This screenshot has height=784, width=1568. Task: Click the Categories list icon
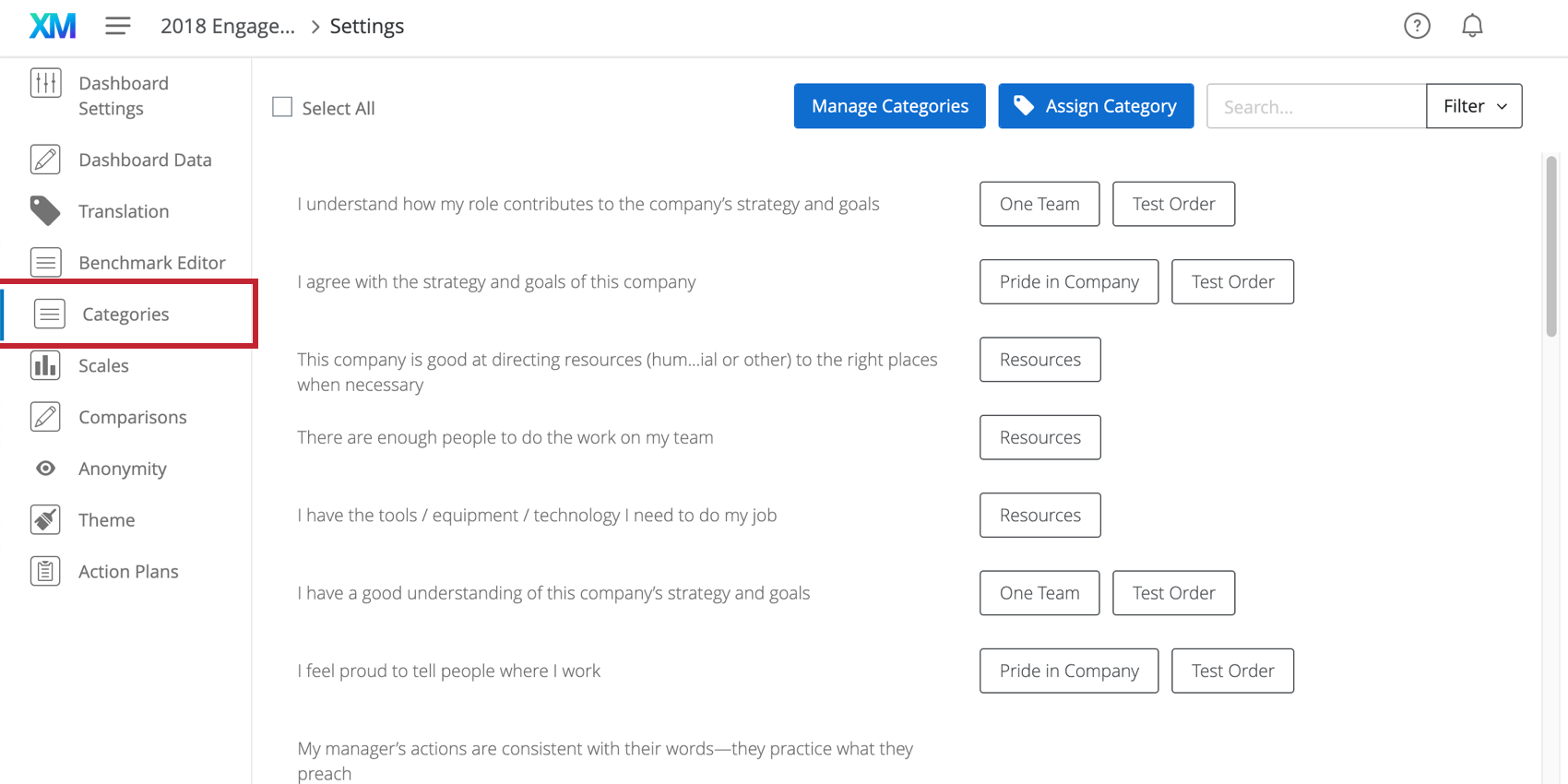click(x=49, y=315)
